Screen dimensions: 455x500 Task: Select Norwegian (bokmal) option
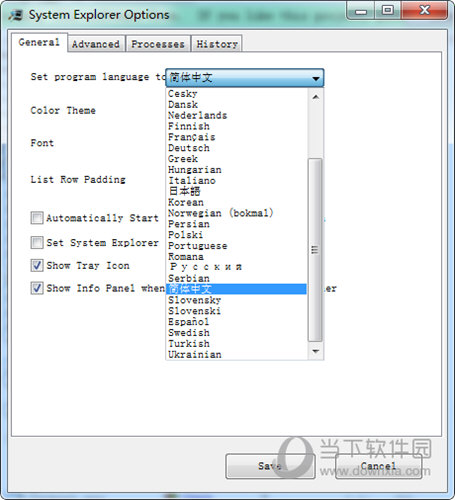(x=236, y=213)
